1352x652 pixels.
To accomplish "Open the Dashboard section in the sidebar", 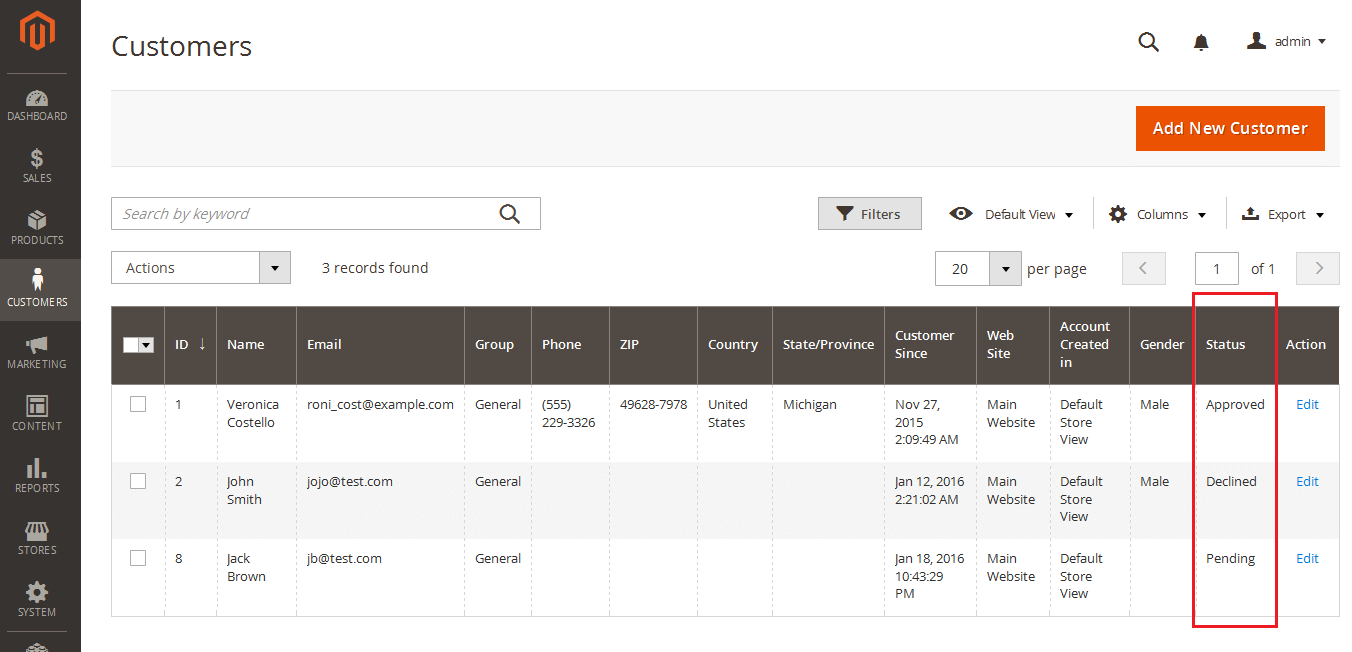I will click(37, 104).
